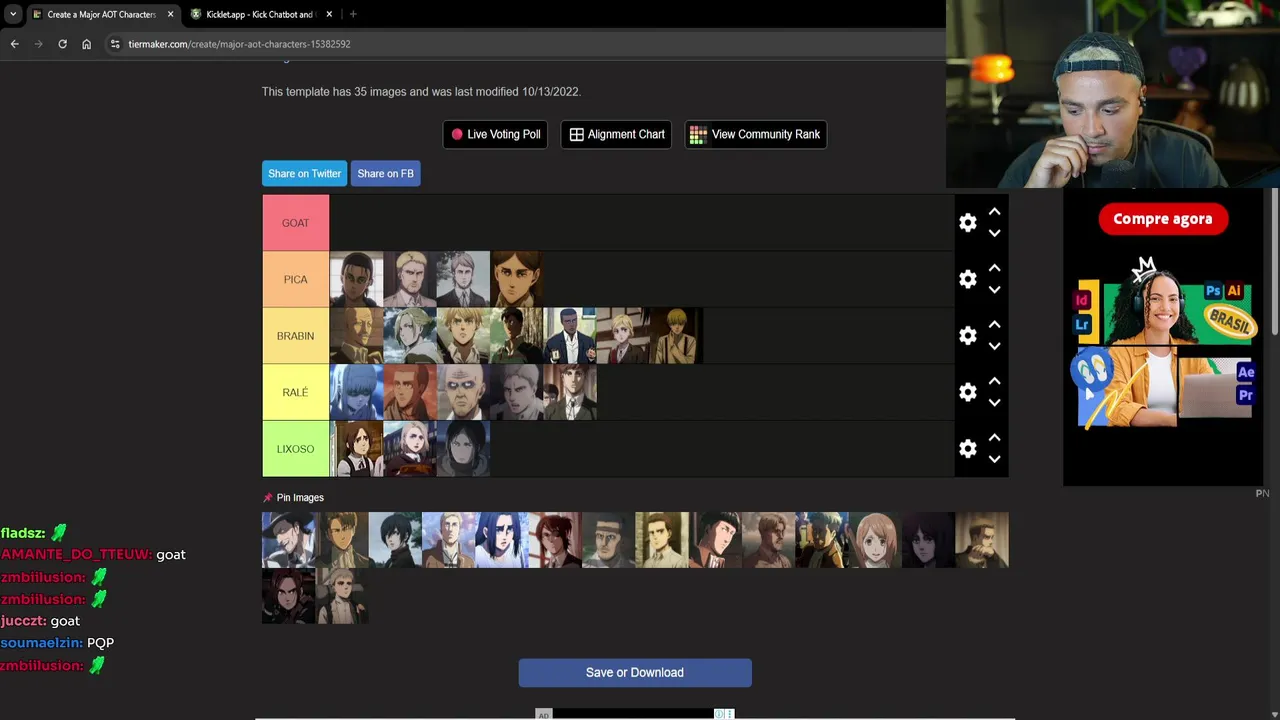Image resolution: width=1280 pixels, height=720 pixels.
Task: Switch to the Kicklet.app browser tab
Action: click(260, 14)
